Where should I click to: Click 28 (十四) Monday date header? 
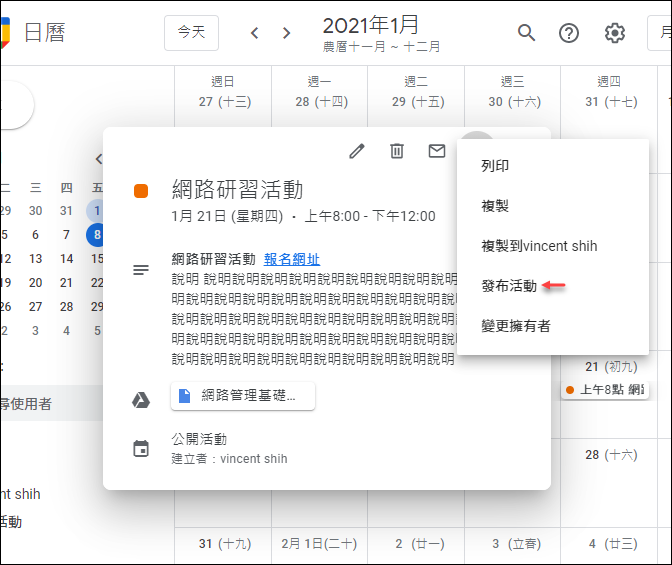click(x=321, y=102)
